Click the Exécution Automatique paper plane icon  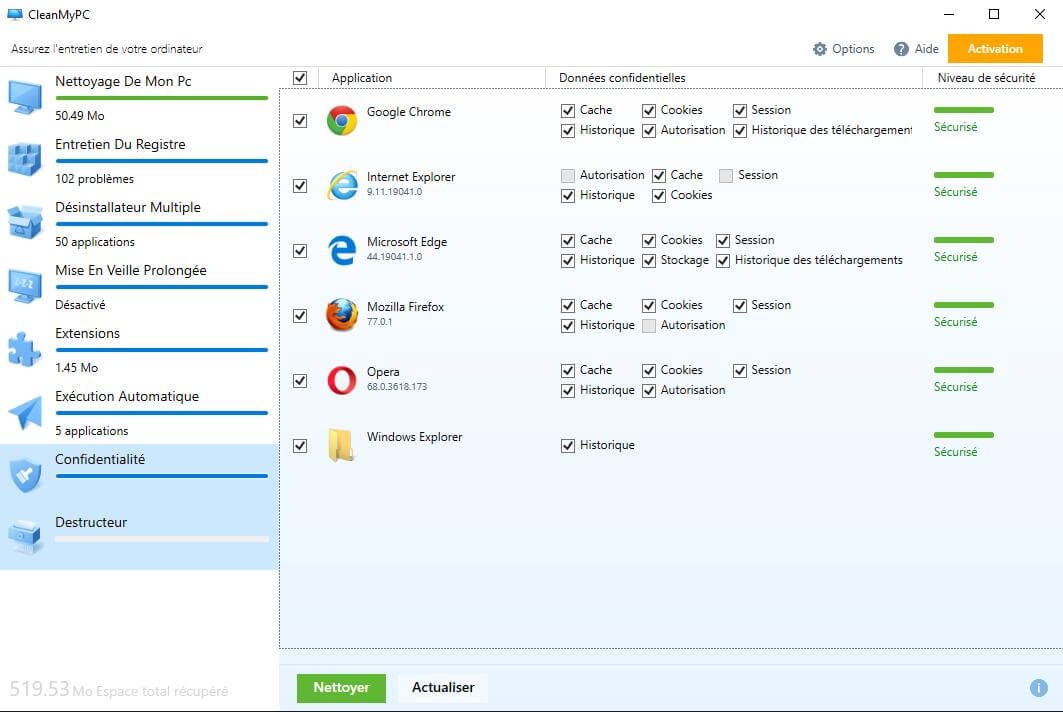click(25, 412)
